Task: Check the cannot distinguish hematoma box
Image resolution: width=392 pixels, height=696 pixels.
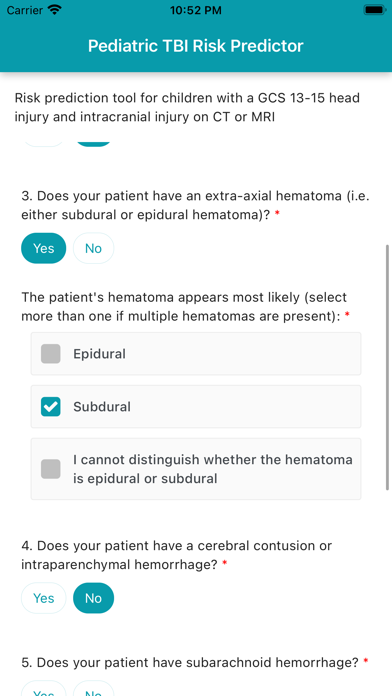Action: click(51, 469)
